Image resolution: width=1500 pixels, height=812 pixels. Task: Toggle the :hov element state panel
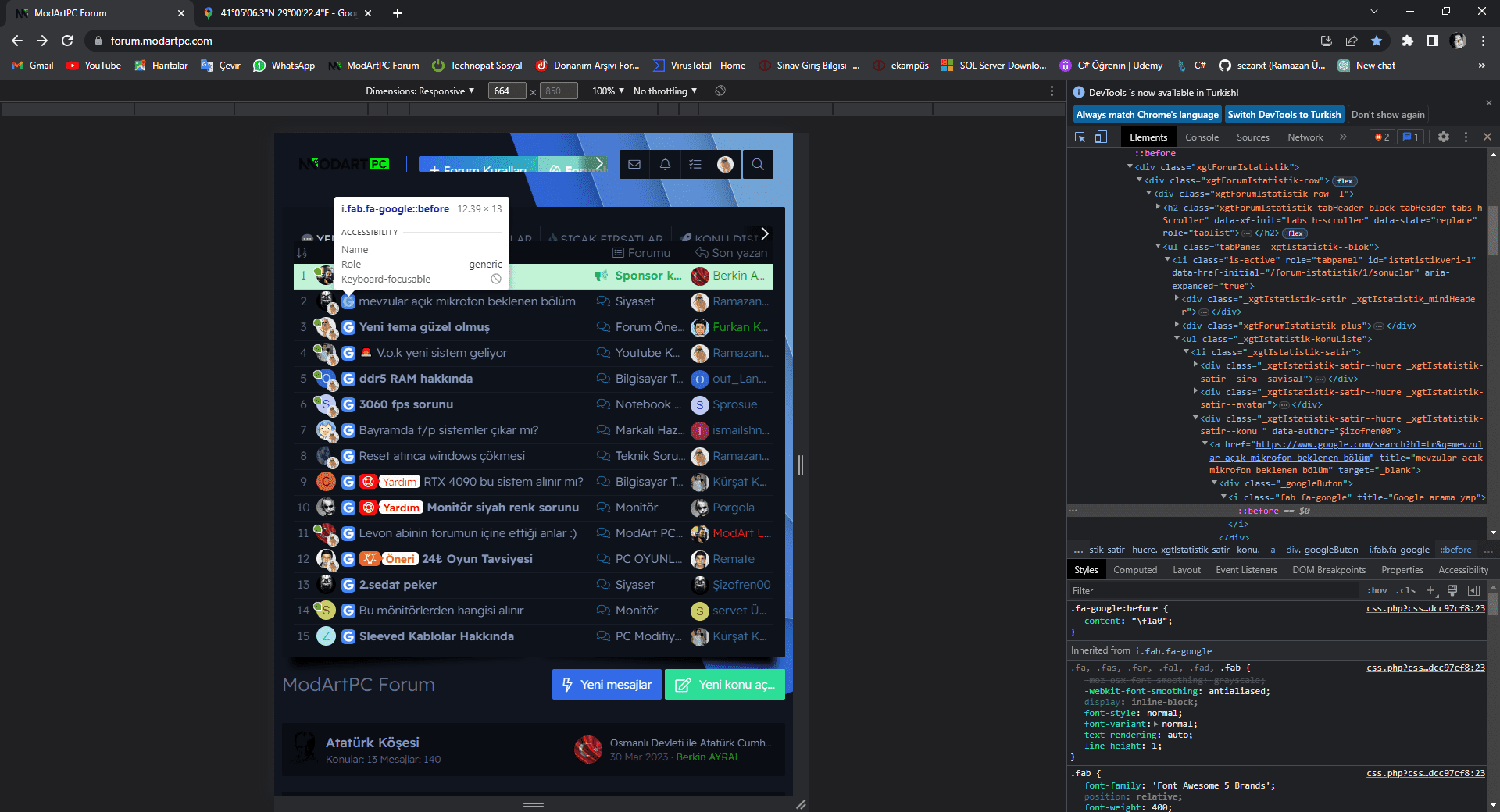coord(1377,591)
